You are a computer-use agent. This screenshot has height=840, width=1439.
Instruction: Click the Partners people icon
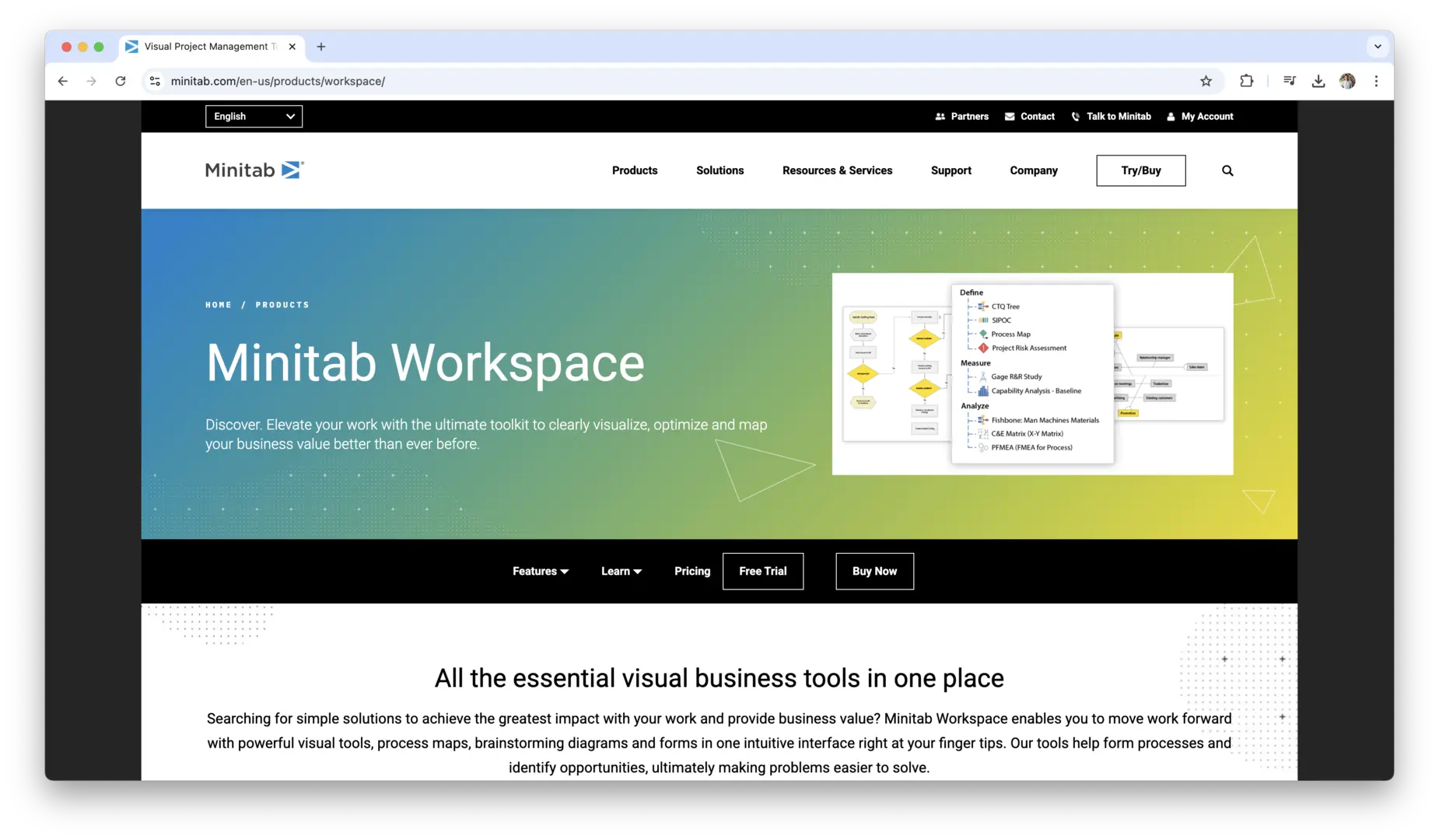coord(940,116)
